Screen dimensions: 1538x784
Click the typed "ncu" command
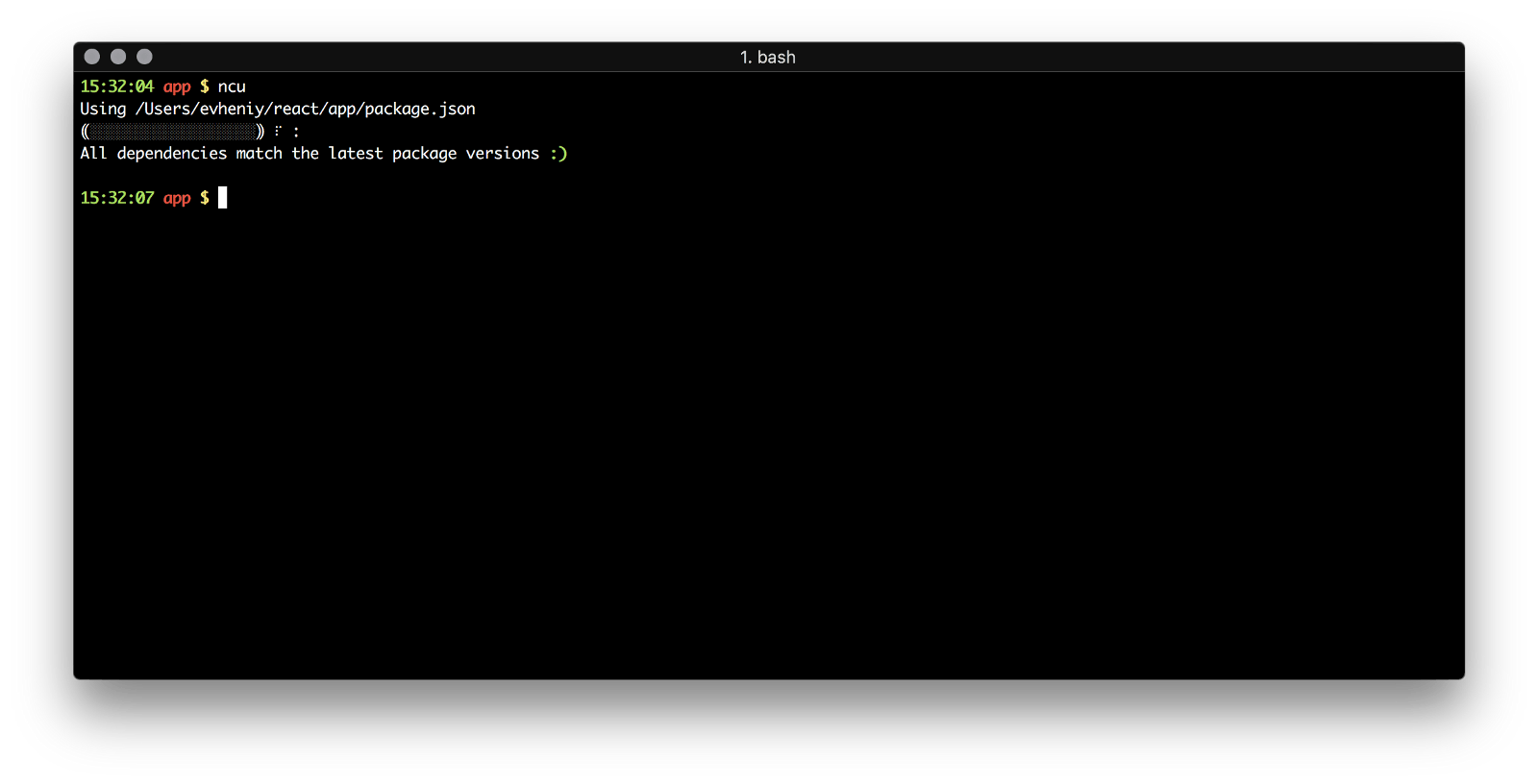click(x=232, y=86)
